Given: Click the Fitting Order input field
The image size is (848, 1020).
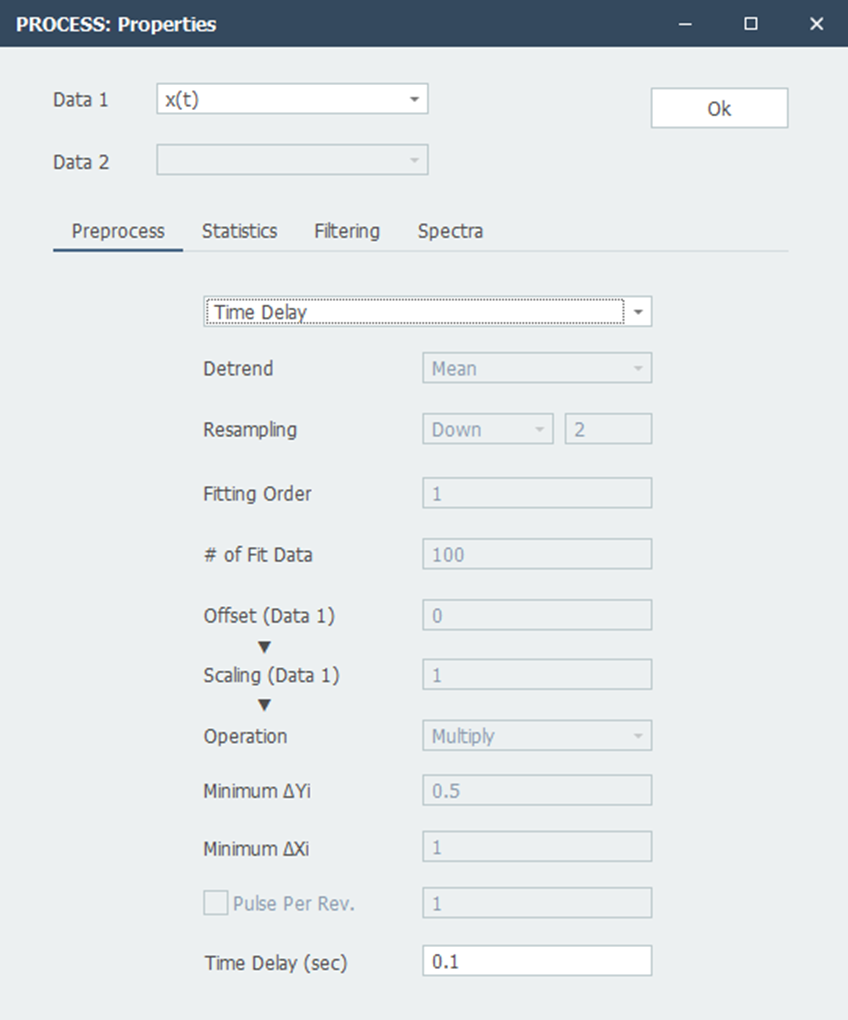Looking at the screenshot, I should coord(537,493).
